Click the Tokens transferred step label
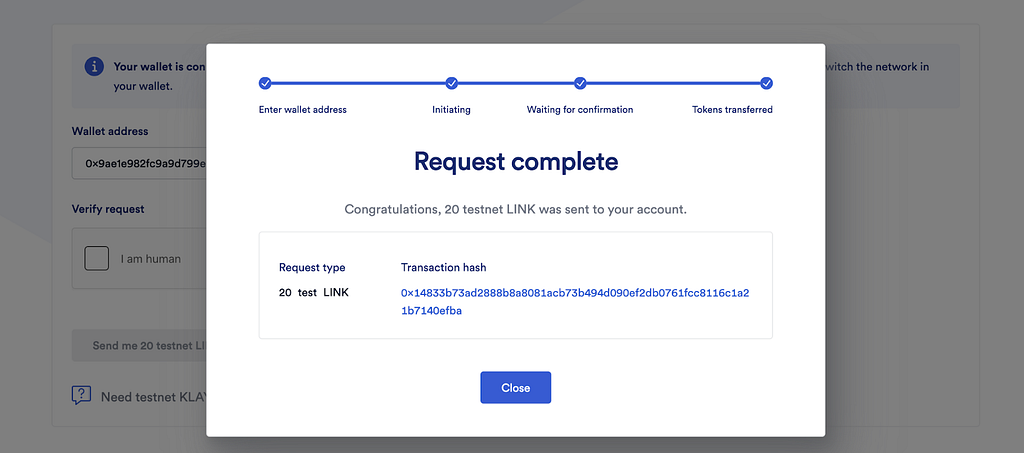Screen dimensions: 1024x453 click(732, 110)
